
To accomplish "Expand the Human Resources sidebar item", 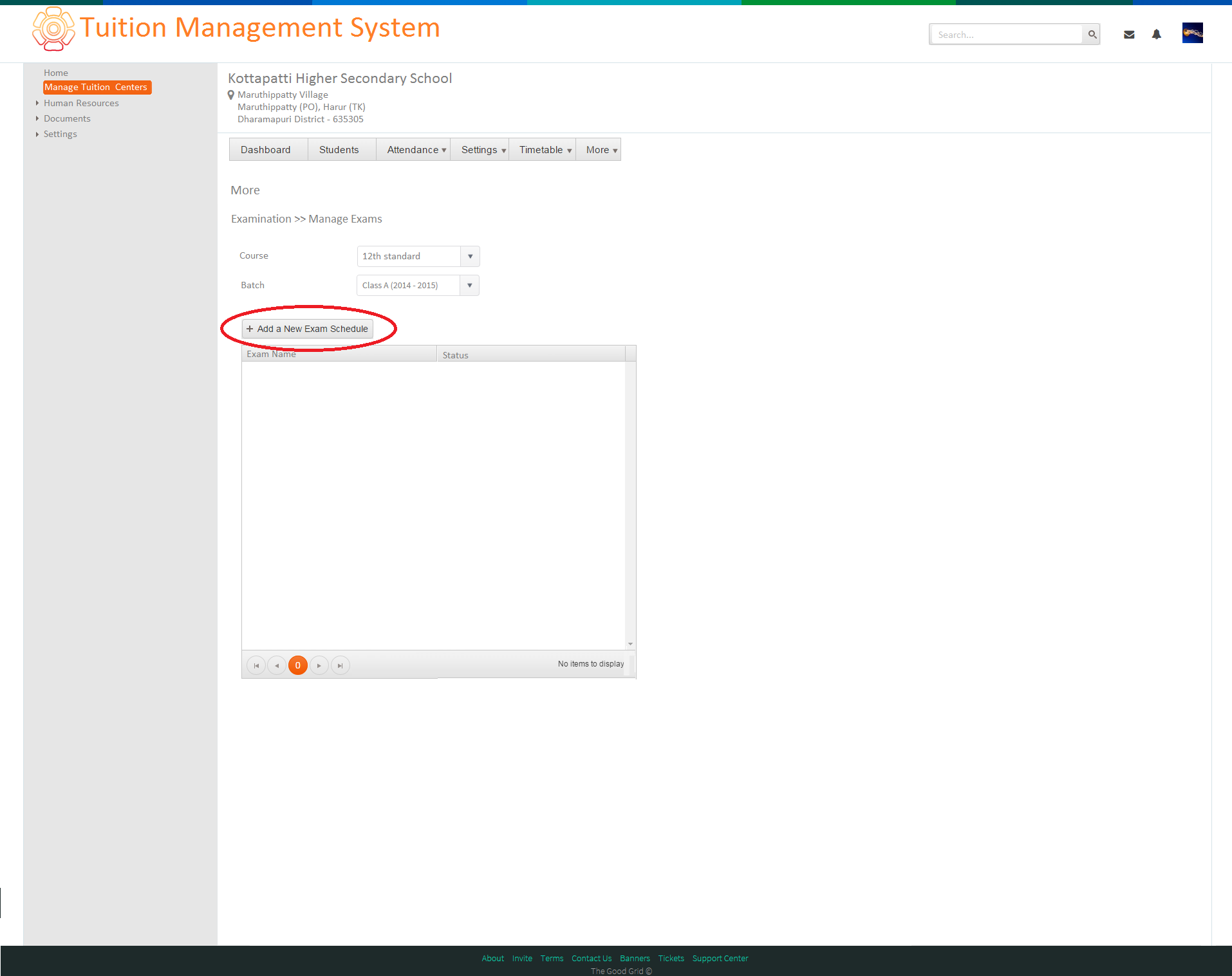I will pos(81,103).
